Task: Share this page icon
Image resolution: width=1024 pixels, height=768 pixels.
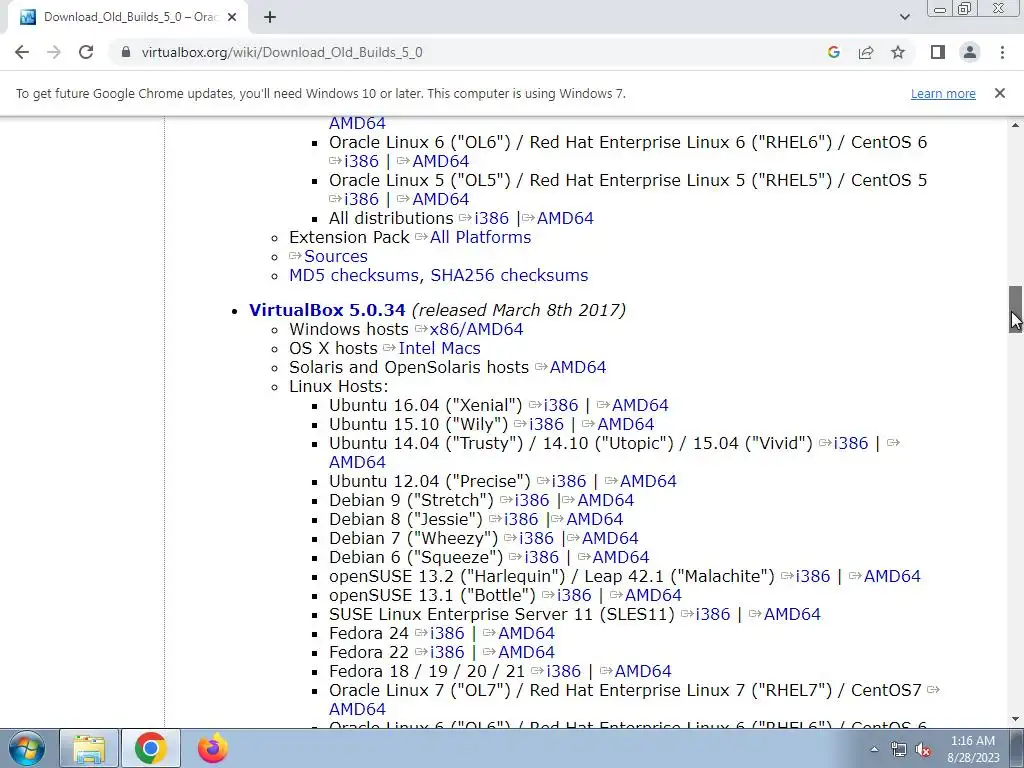Action: pyautogui.click(x=866, y=52)
